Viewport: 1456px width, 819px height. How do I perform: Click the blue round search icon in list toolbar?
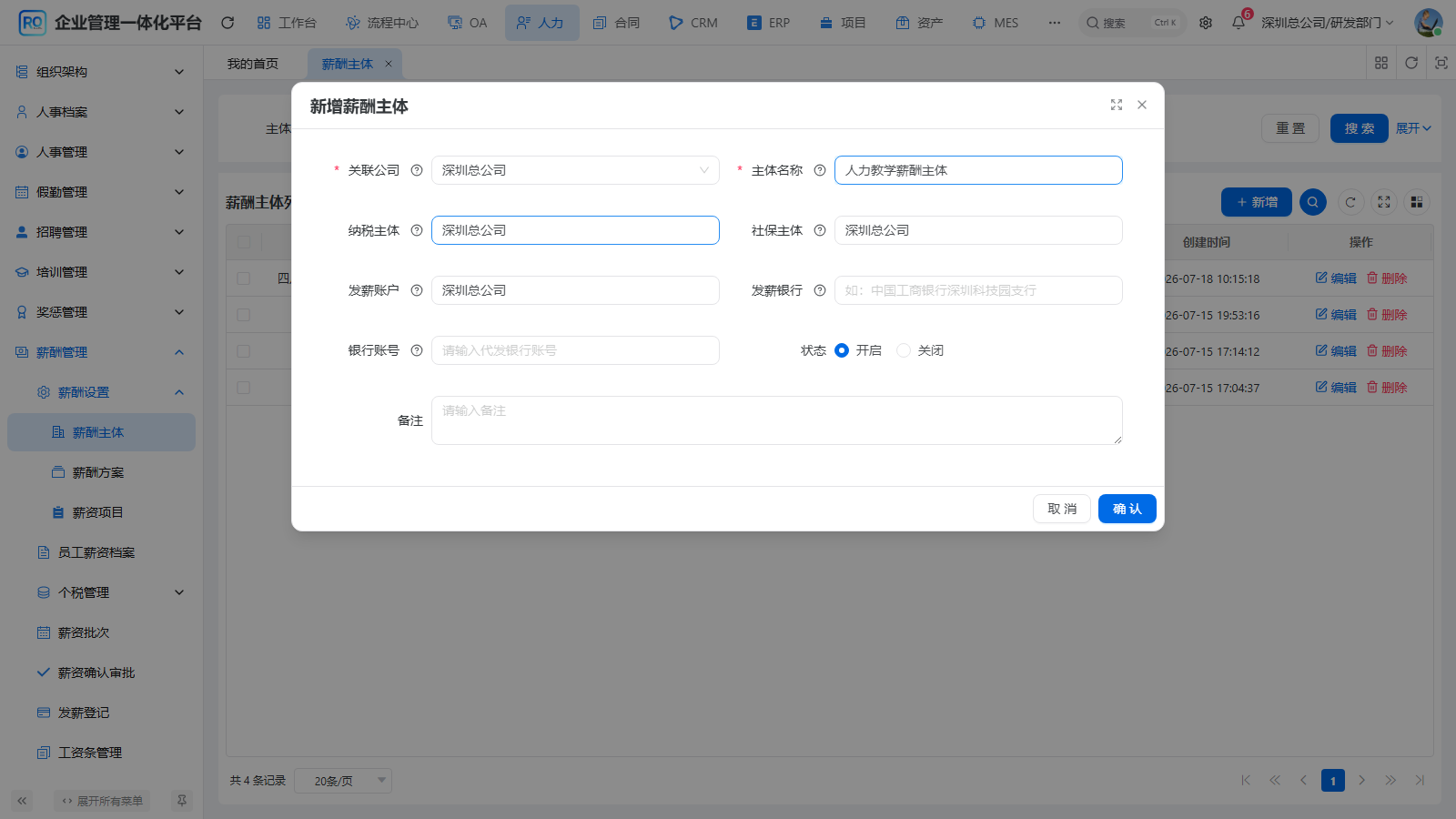point(1313,202)
